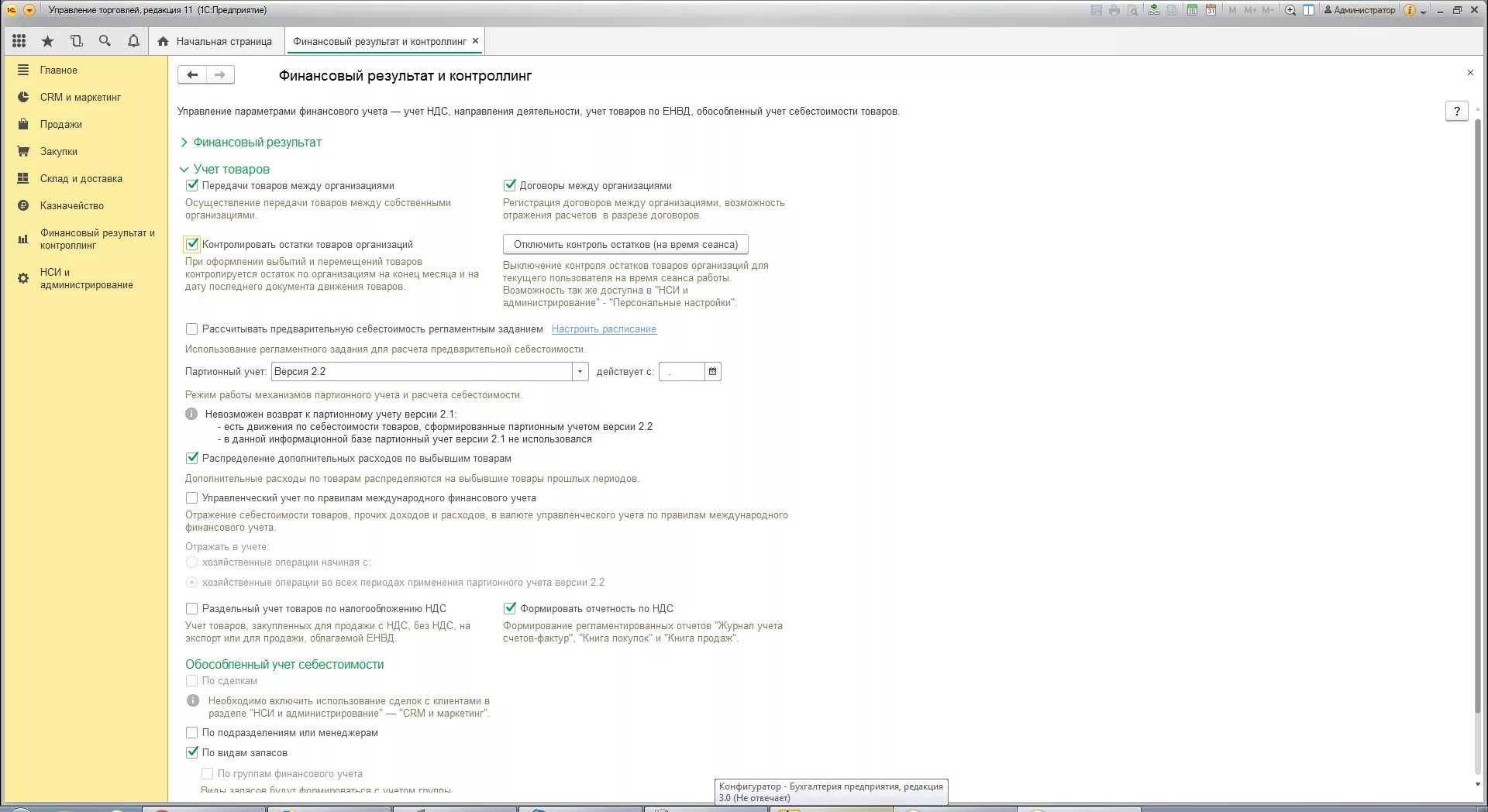Screen dimensions: 1488x812
Task: Click the zoom scale magnifier icon
Action: point(1290,10)
